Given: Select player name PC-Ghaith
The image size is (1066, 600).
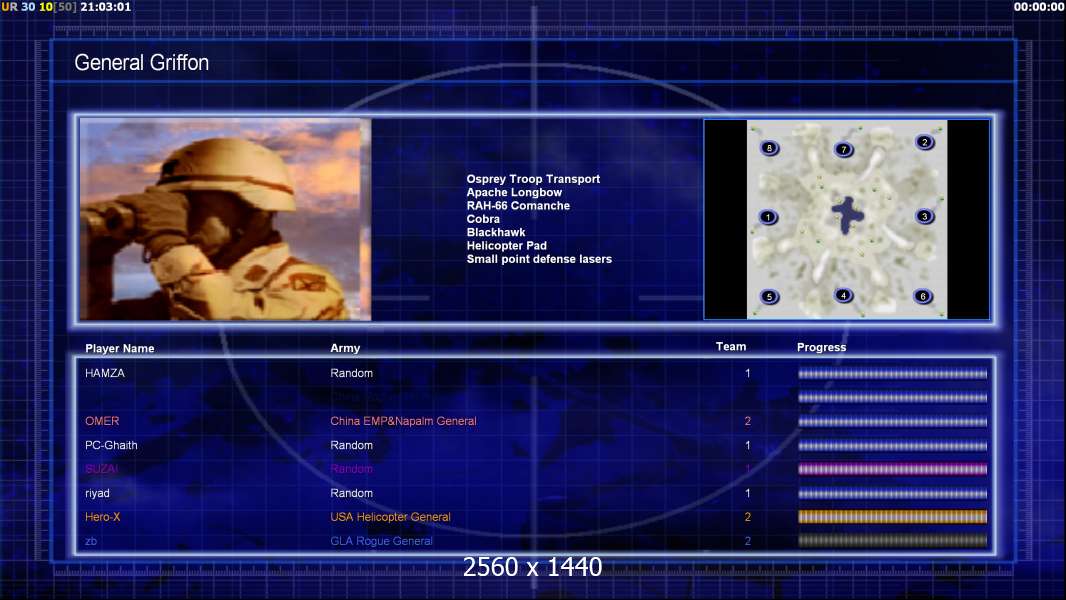Looking at the screenshot, I should point(111,445).
